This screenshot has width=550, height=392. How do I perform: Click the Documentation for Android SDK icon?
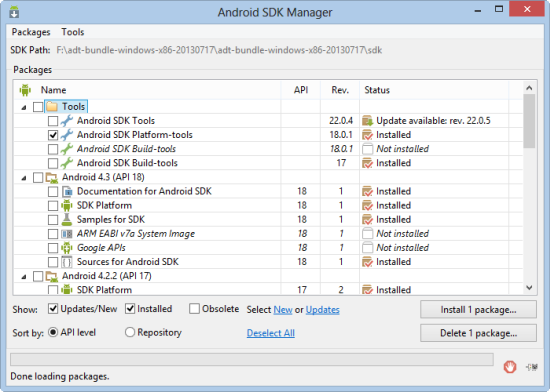point(67,191)
